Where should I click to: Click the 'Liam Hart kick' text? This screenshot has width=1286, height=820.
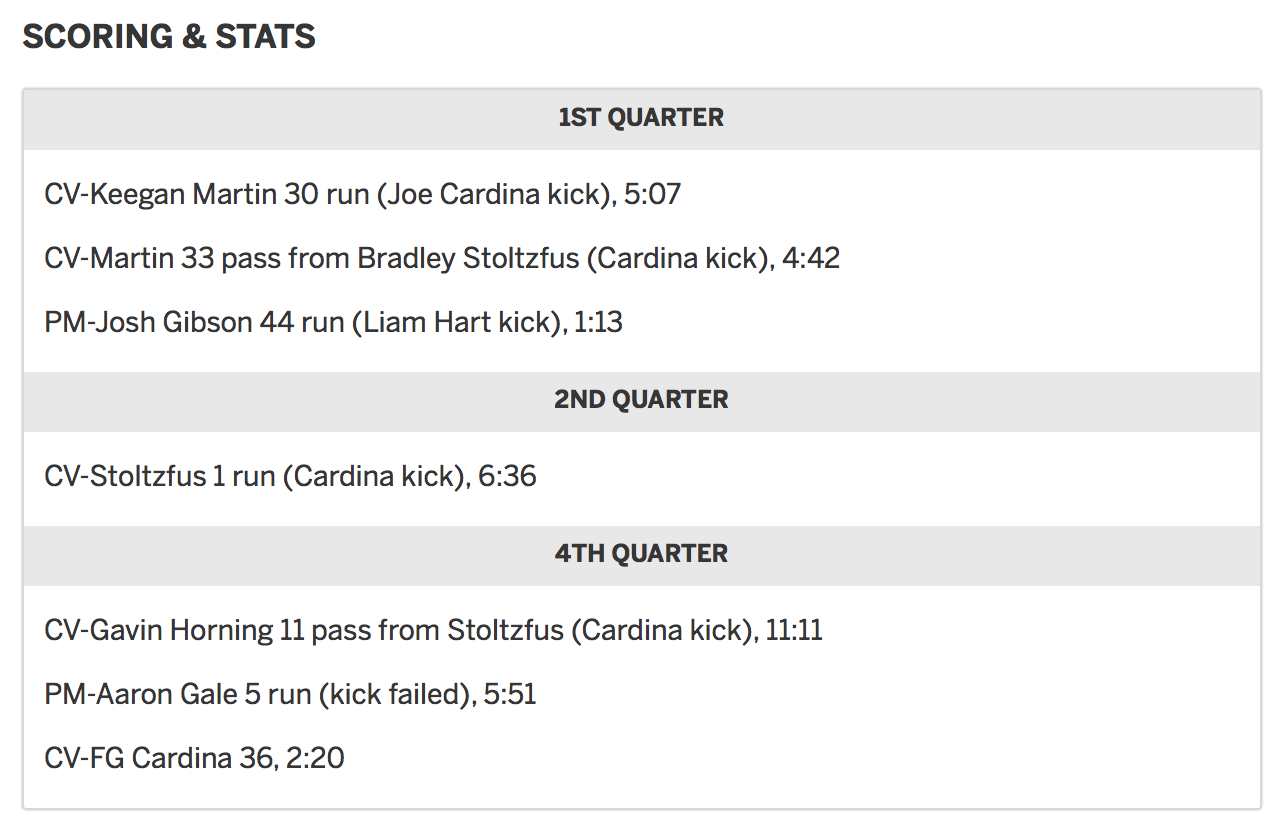point(456,322)
